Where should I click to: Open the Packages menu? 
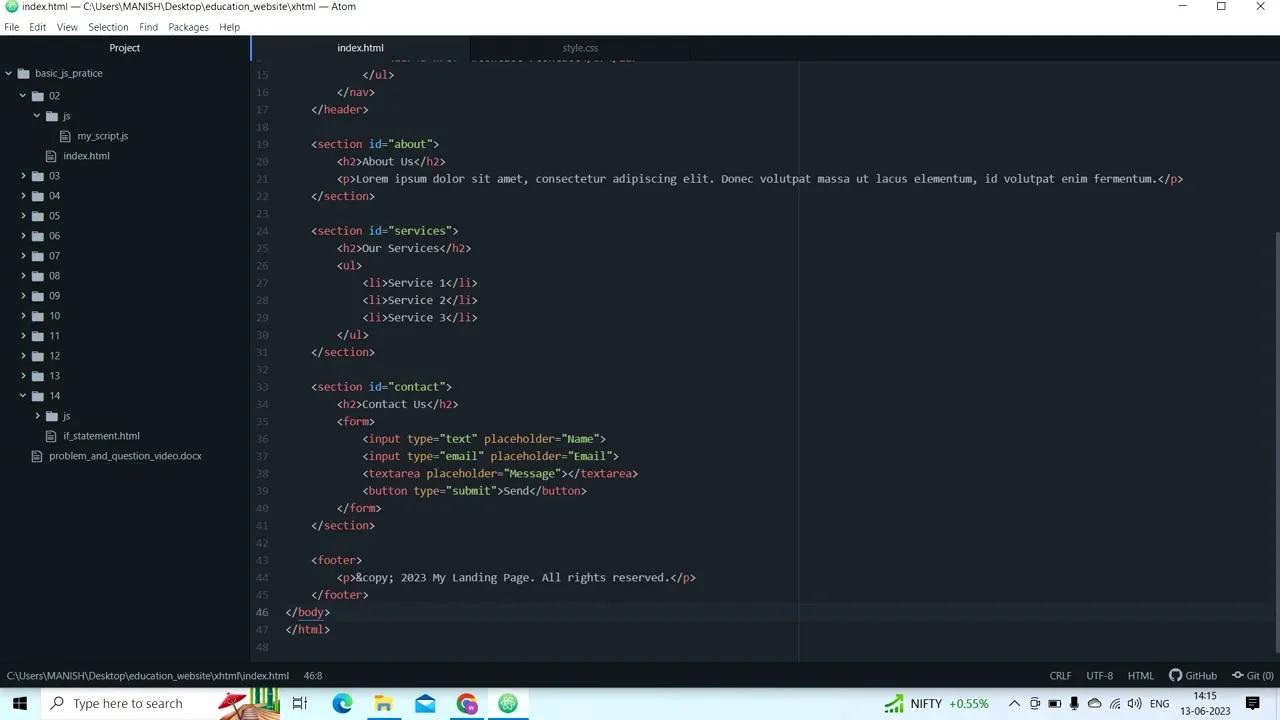click(188, 27)
